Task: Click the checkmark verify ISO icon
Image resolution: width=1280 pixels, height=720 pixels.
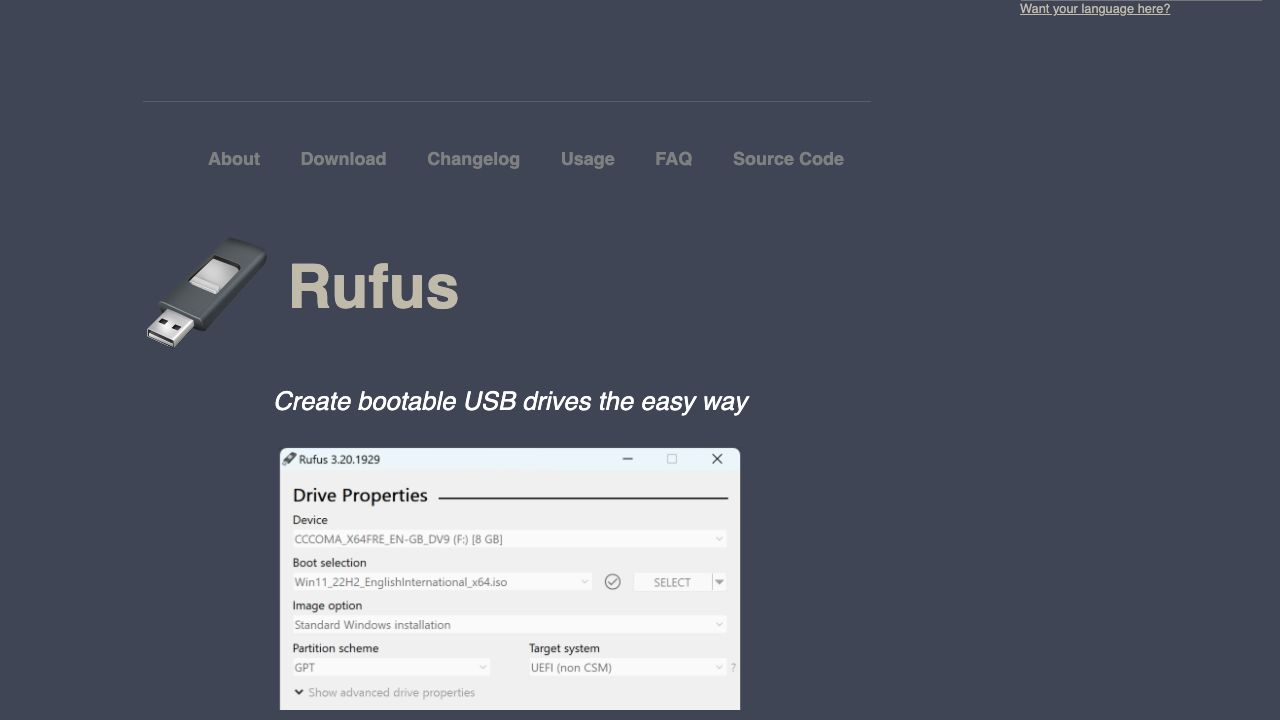Action: pos(613,582)
